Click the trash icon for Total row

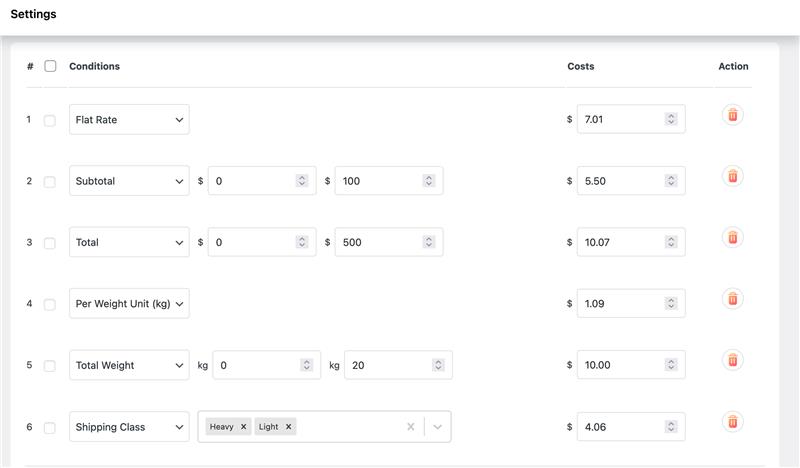click(733, 237)
